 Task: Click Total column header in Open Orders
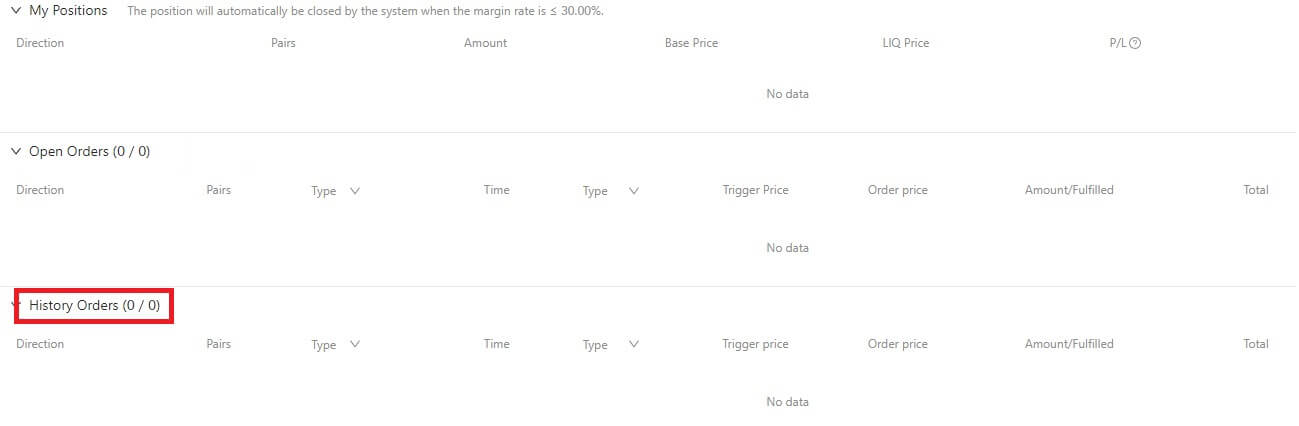pyautogui.click(x=1255, y=190)
